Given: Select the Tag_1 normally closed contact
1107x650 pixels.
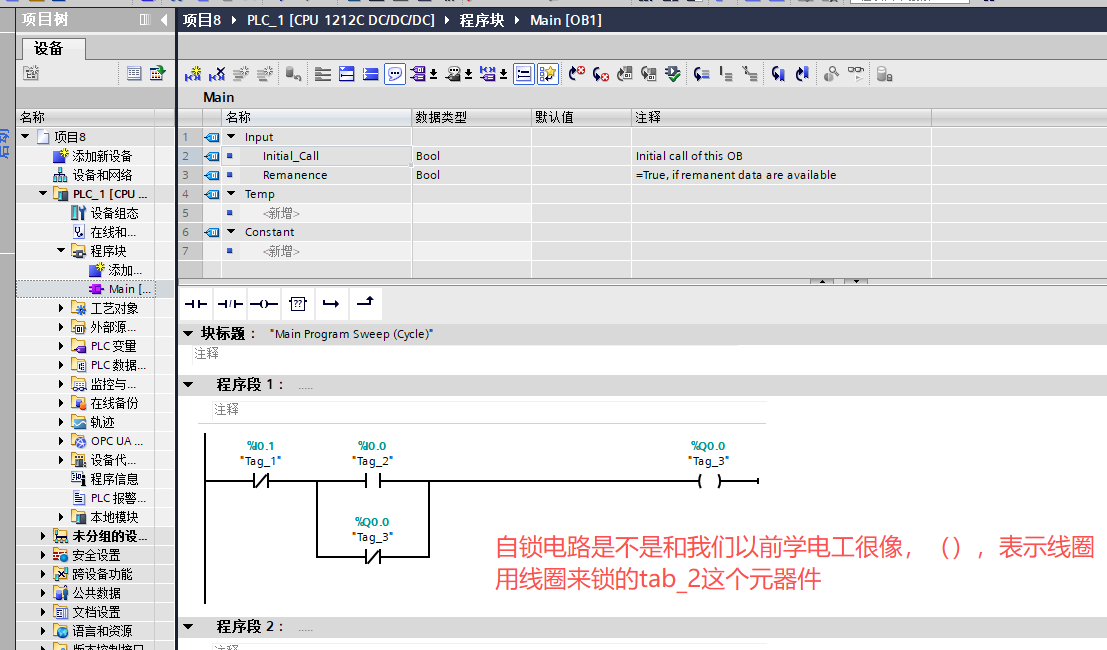Looking at the screenshot, I should [x=261, y=481].
